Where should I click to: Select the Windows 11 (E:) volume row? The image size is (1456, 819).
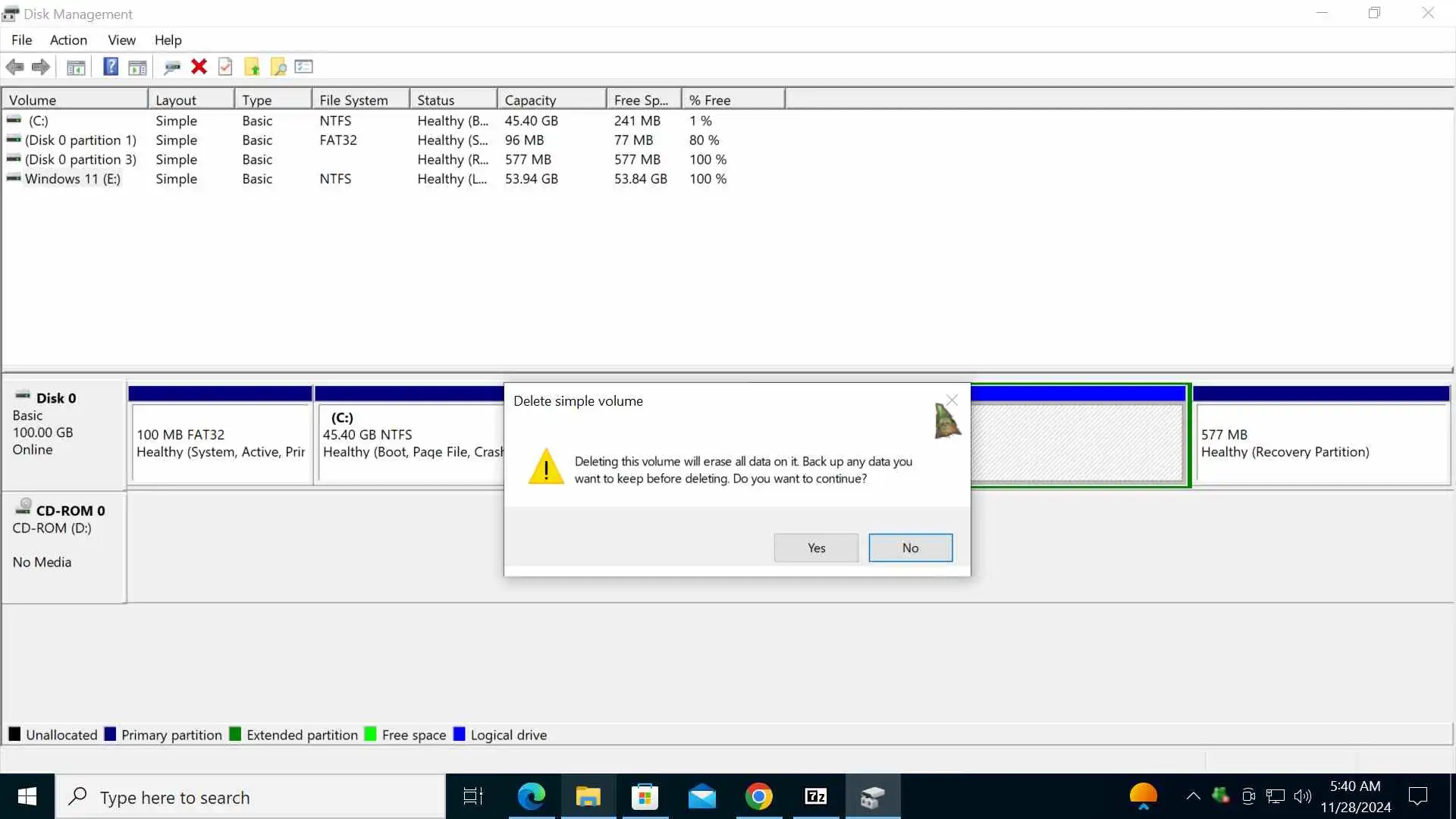[x=72, y=179]
